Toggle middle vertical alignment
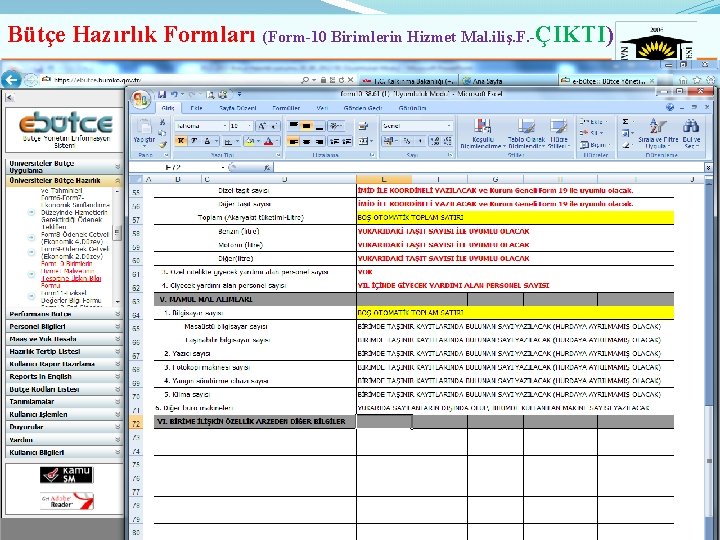The image size is (720, 540). 306,126
